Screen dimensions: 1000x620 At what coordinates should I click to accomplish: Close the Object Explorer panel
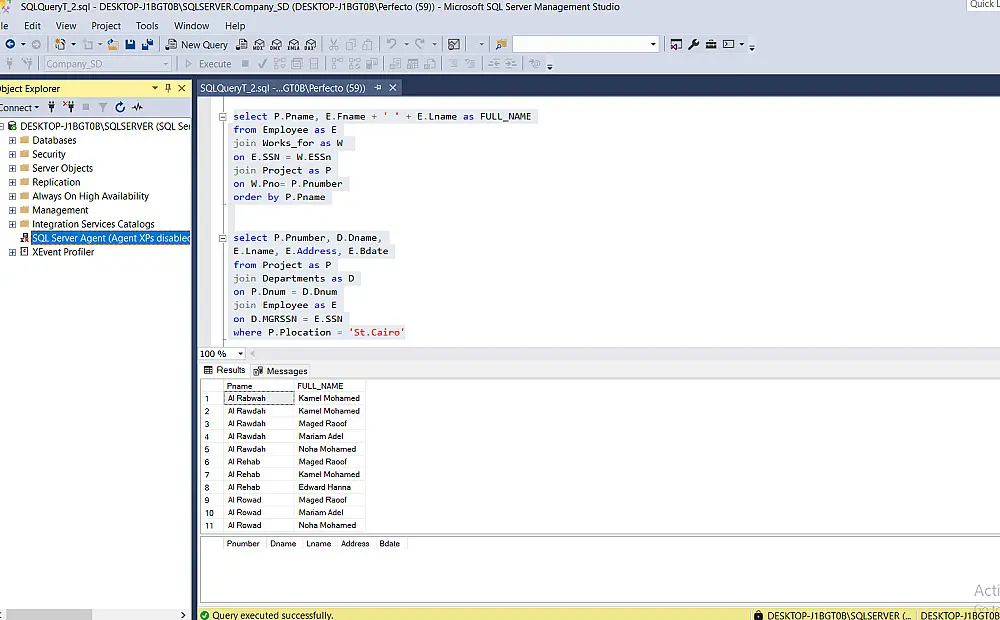pyautogui.click(x=182, y=88)
